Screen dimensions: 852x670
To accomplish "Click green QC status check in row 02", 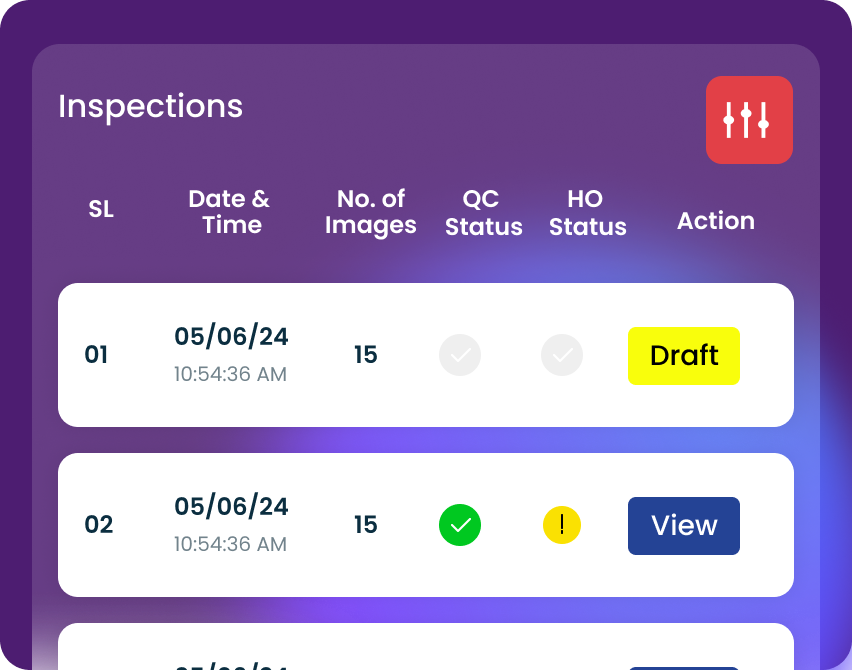I will [x=460, y=525].
